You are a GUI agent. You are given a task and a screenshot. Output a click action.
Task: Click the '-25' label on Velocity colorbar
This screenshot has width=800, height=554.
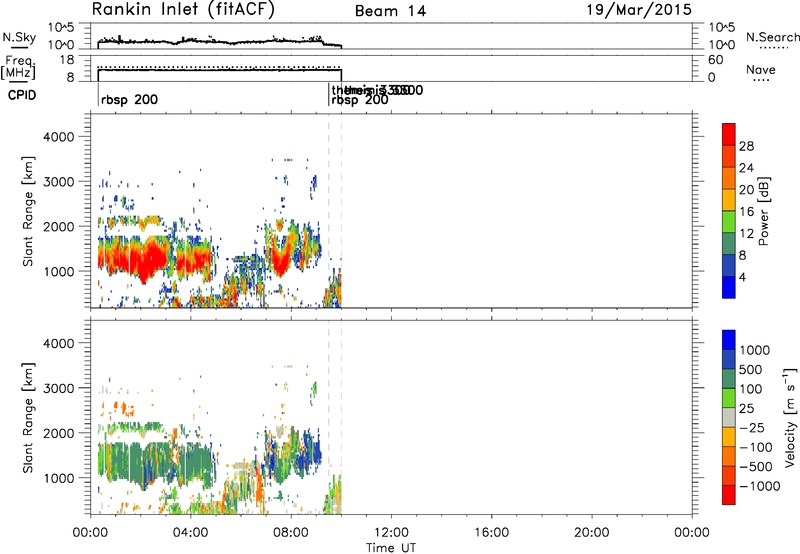coord(751,428)
